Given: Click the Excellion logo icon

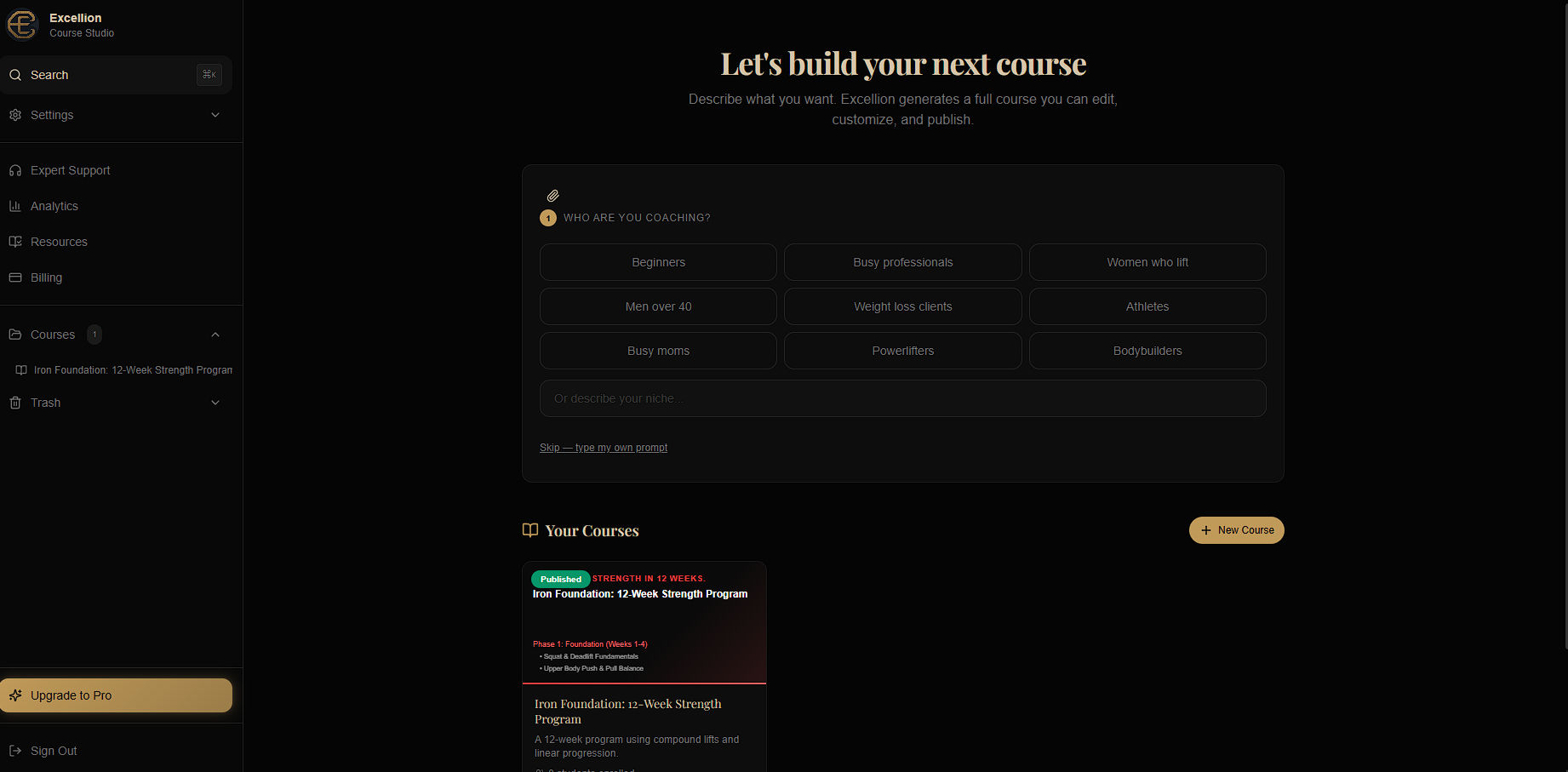Looking at the screenshot, I should click(22, 25).
